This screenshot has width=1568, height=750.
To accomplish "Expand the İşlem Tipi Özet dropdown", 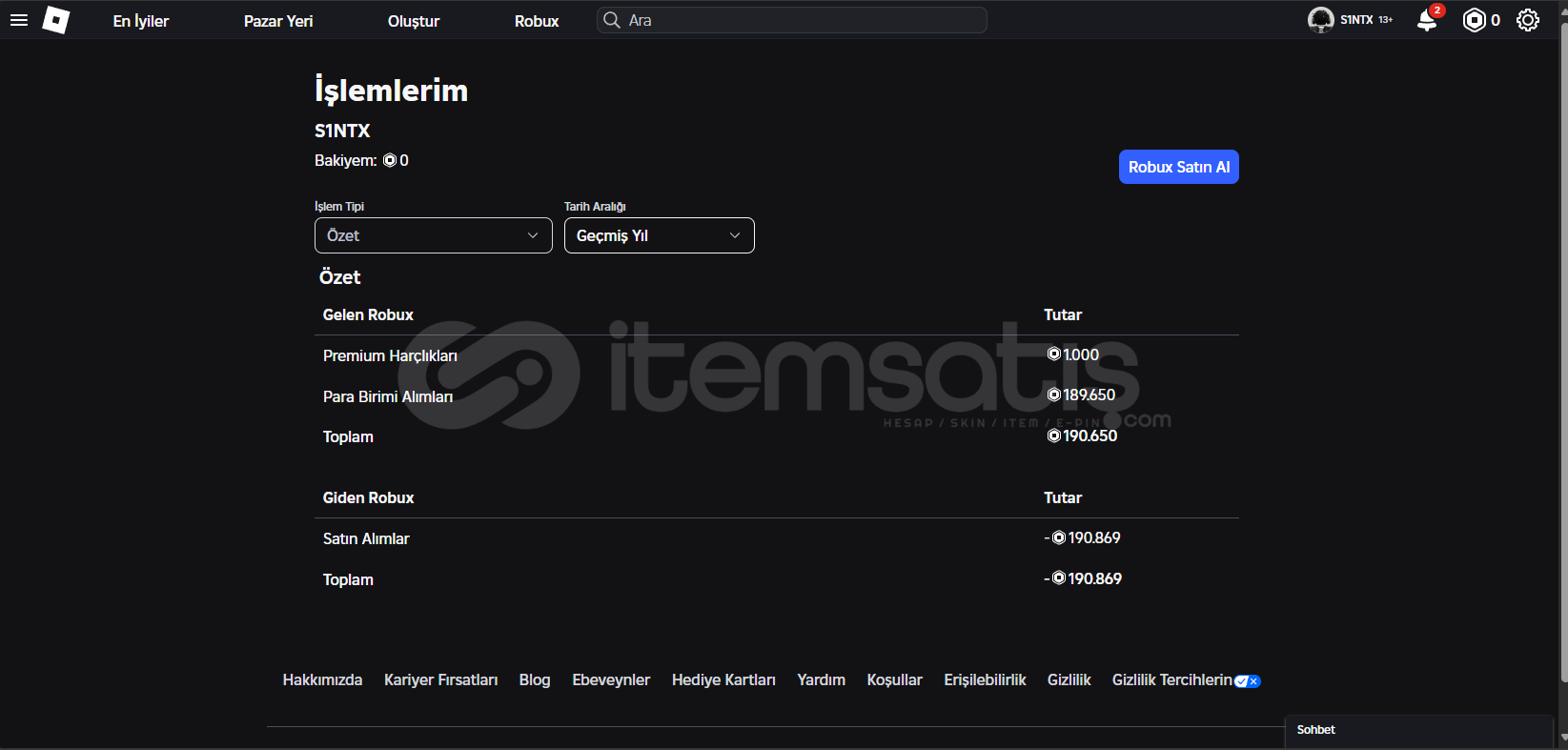I will [x=434, y=235].
